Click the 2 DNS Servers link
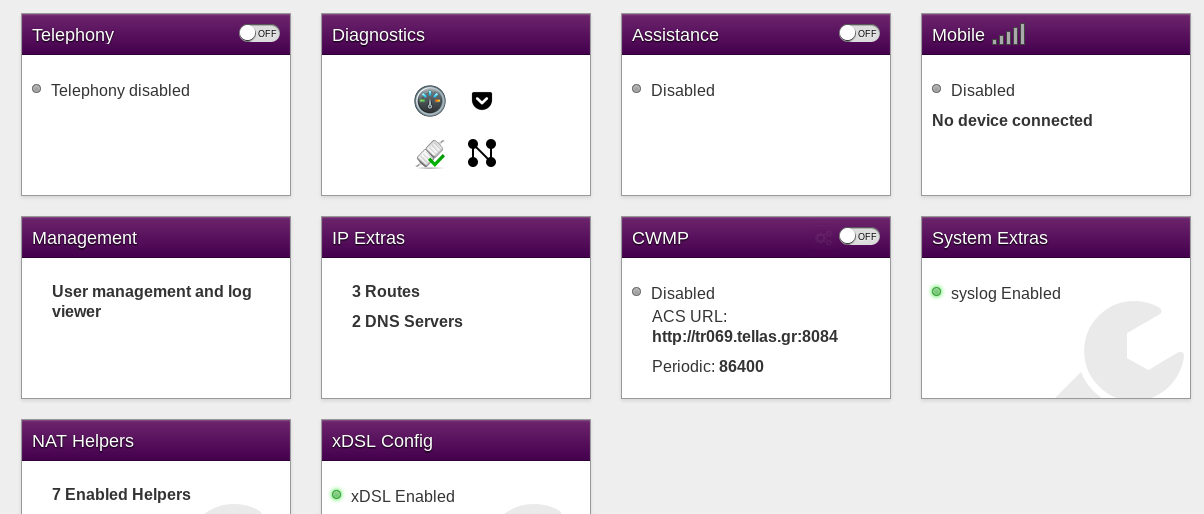1204x514 pixels. (x=407, y=322)
